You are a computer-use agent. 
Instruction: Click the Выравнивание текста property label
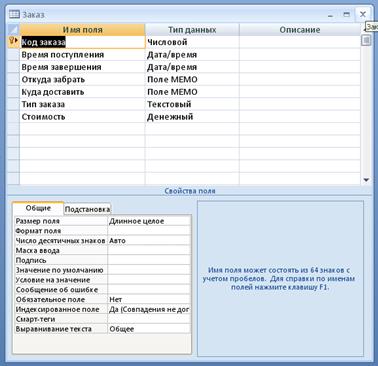[x=61, y=329]
